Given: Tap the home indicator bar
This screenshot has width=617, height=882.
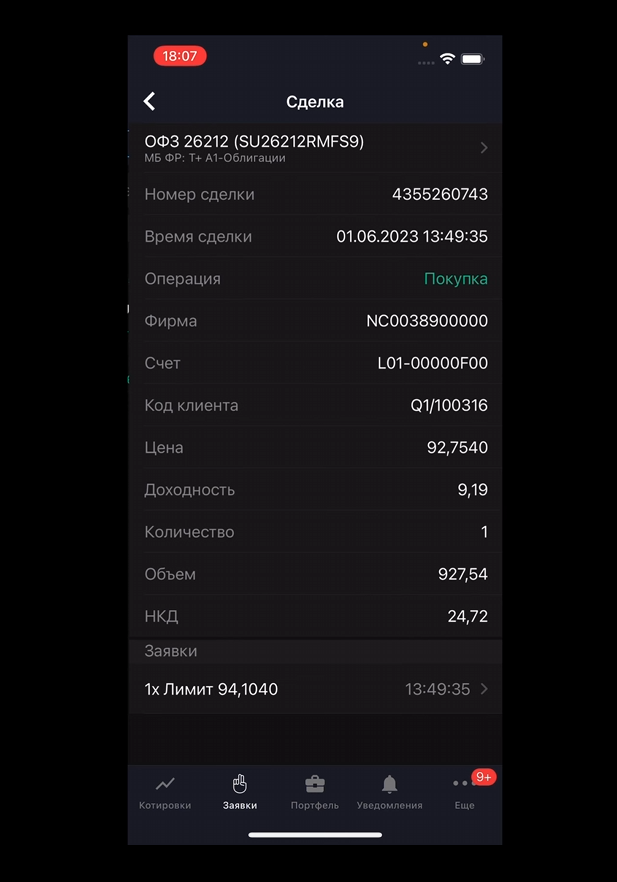Looking at the screenshot, I should pyautogui.click(x=315, y=834).
